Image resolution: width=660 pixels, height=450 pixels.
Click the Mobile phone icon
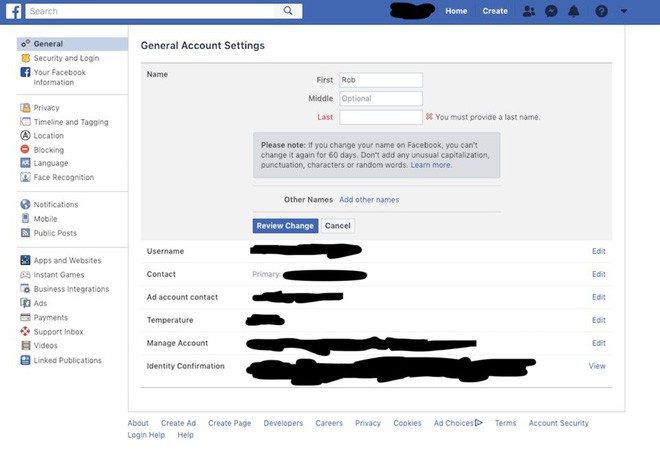click(x=25, y=218)
